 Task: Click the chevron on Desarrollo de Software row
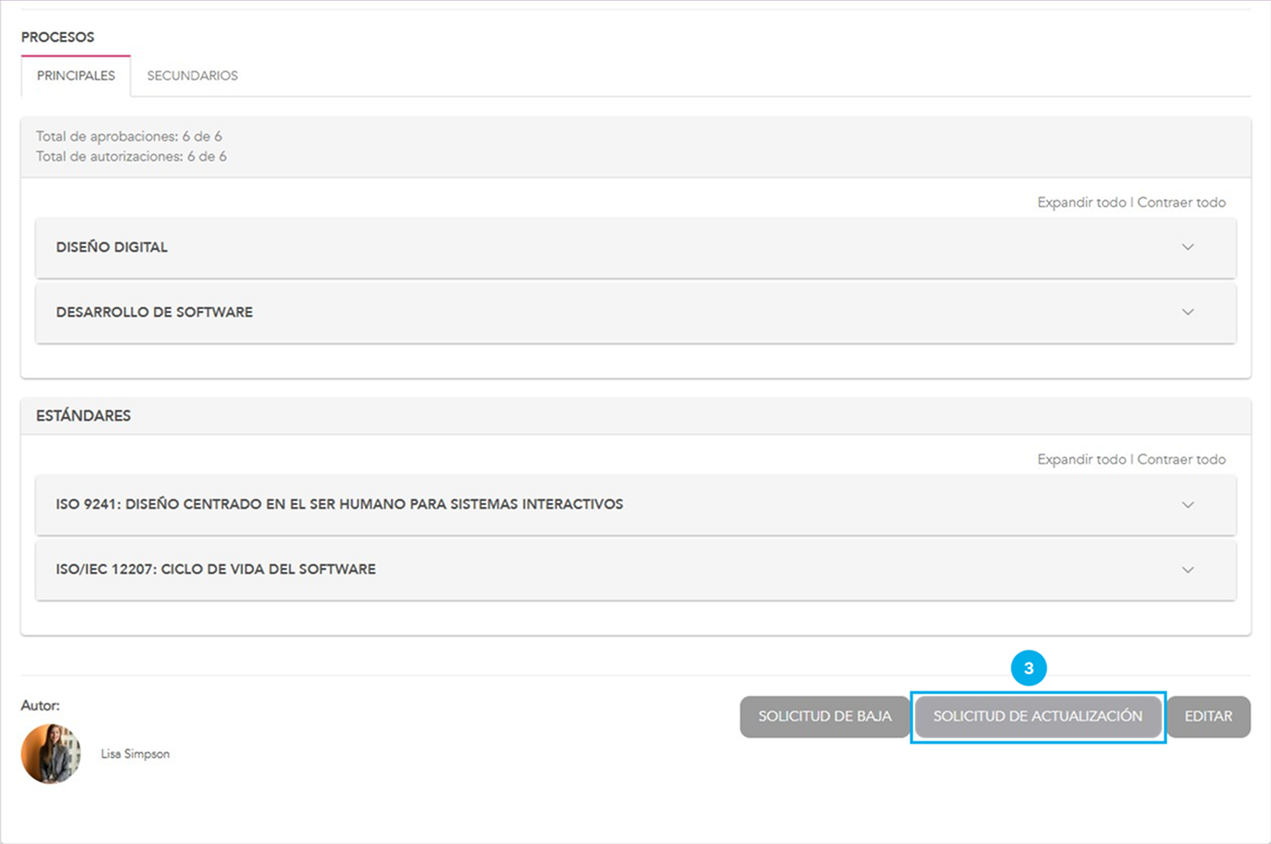(1188, 312)
